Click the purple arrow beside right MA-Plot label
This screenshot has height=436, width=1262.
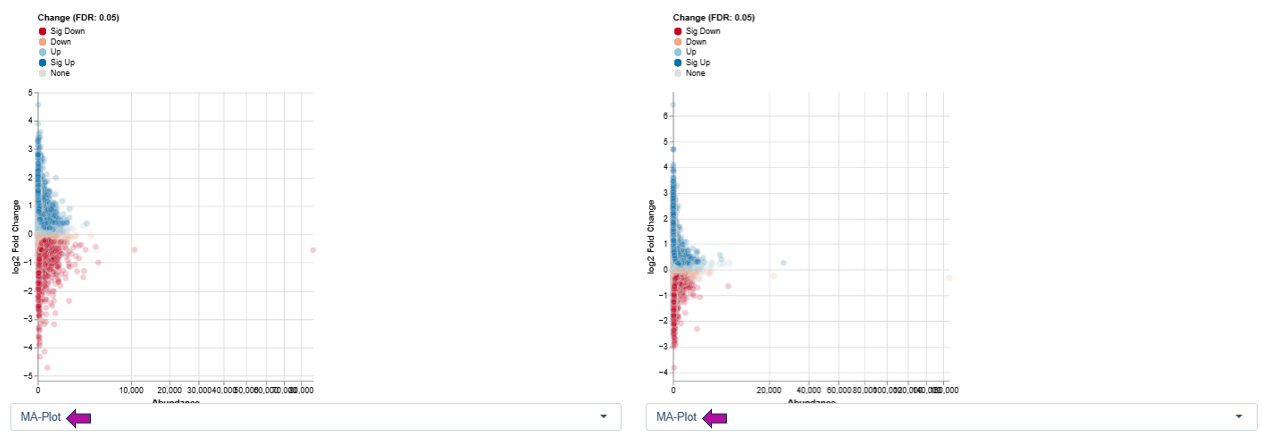pos(715,417)
